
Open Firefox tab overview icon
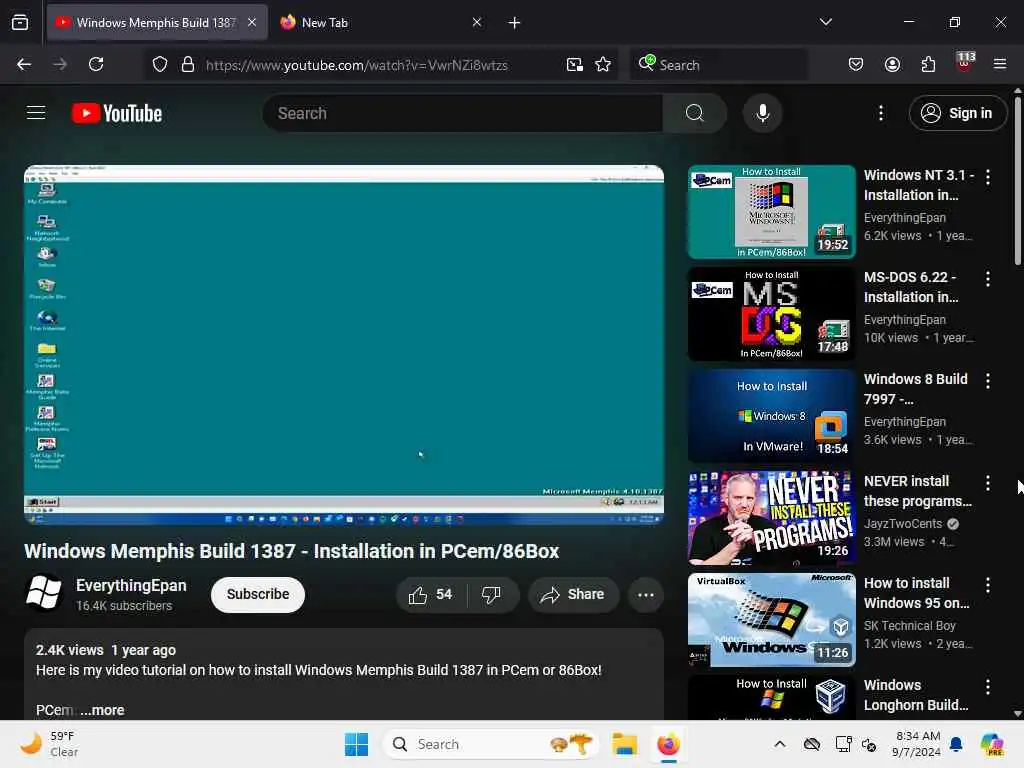20,22
